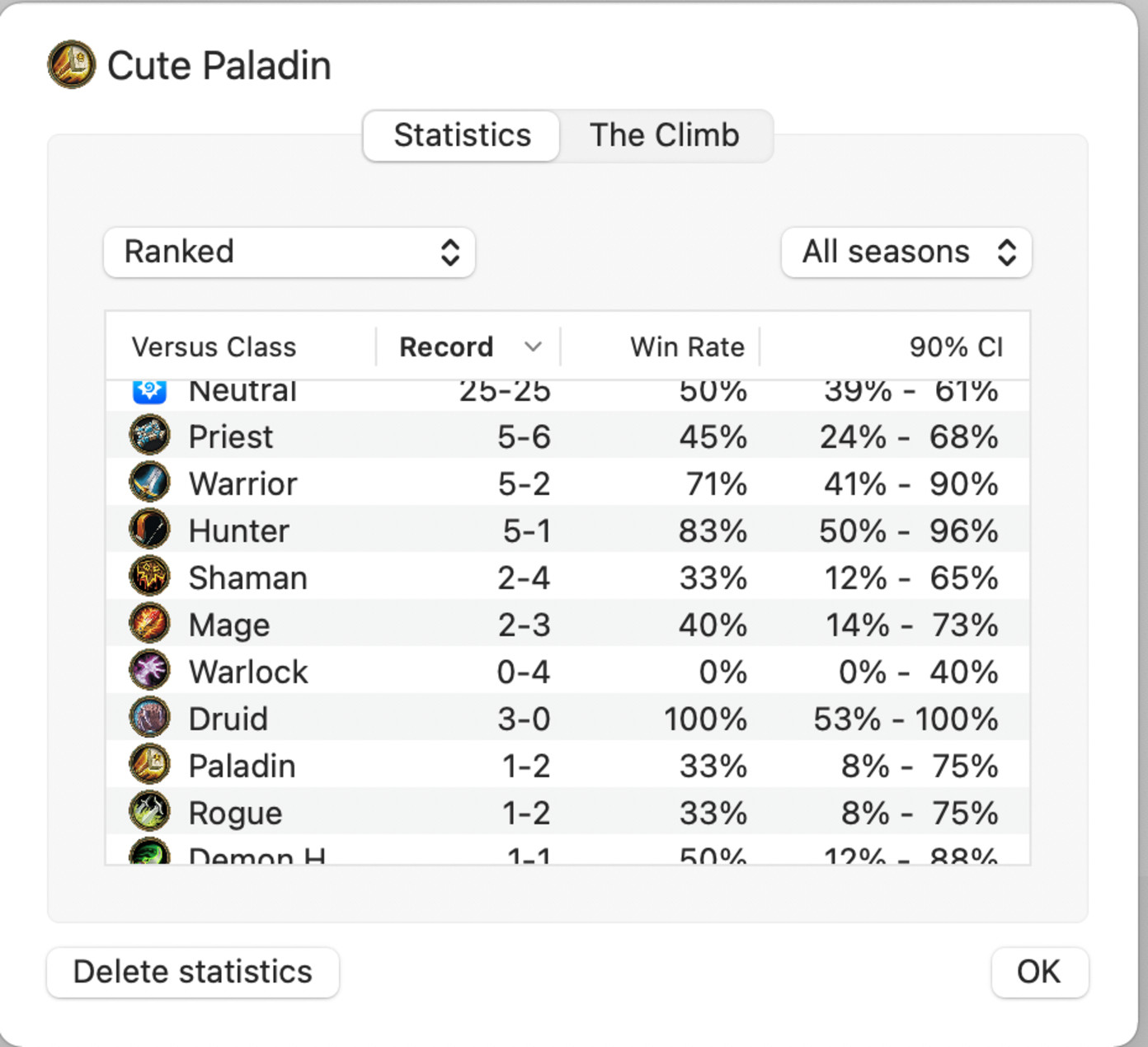Switch to The Climb tab
This screenshot has width=1148, height=1047.
coord(666,135)
